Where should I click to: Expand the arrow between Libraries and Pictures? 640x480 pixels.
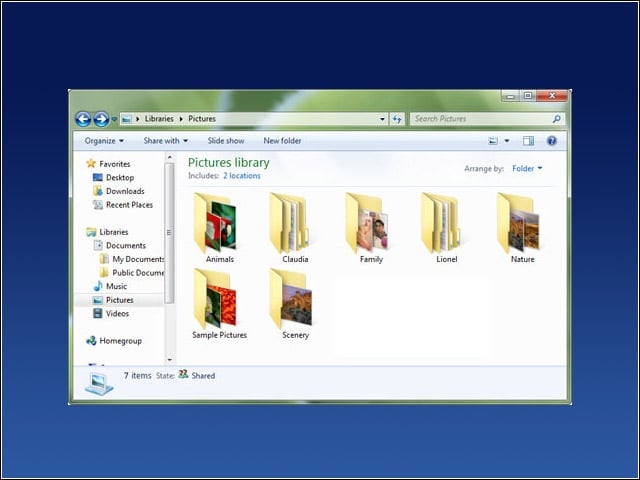click(x=181, y=119)
